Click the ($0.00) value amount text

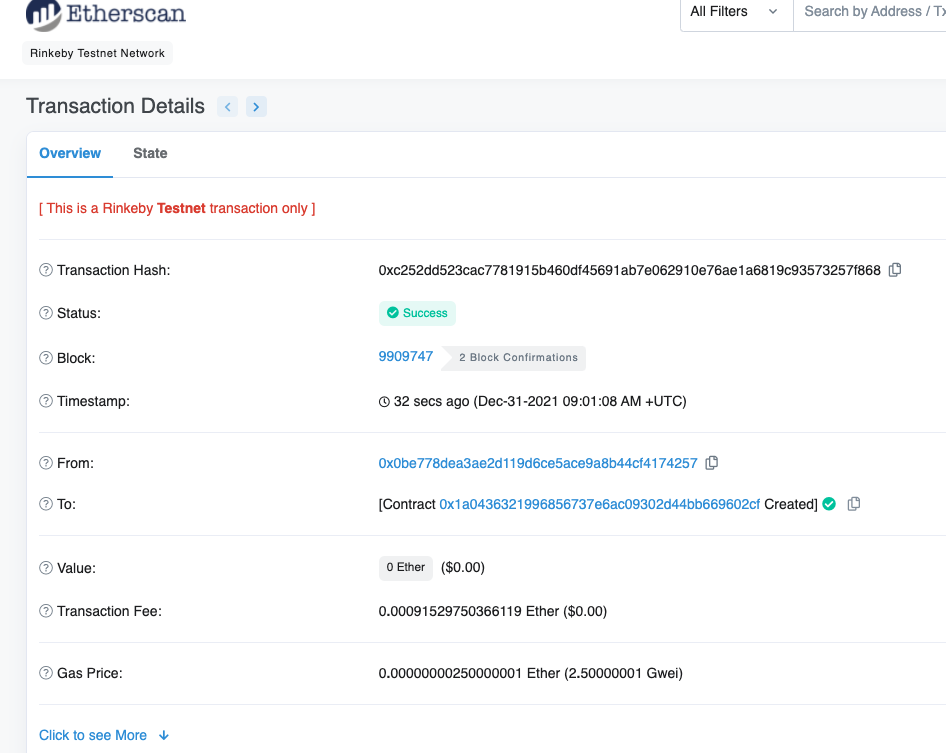click(x=463, y=567)
